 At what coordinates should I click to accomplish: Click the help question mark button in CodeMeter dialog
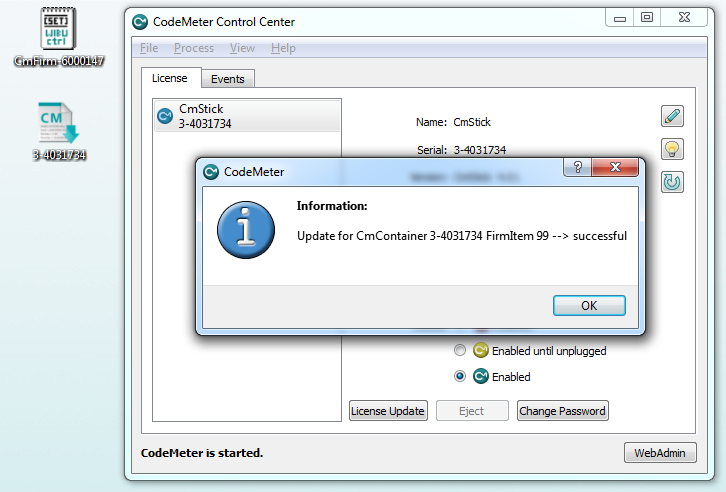point(577,167)
